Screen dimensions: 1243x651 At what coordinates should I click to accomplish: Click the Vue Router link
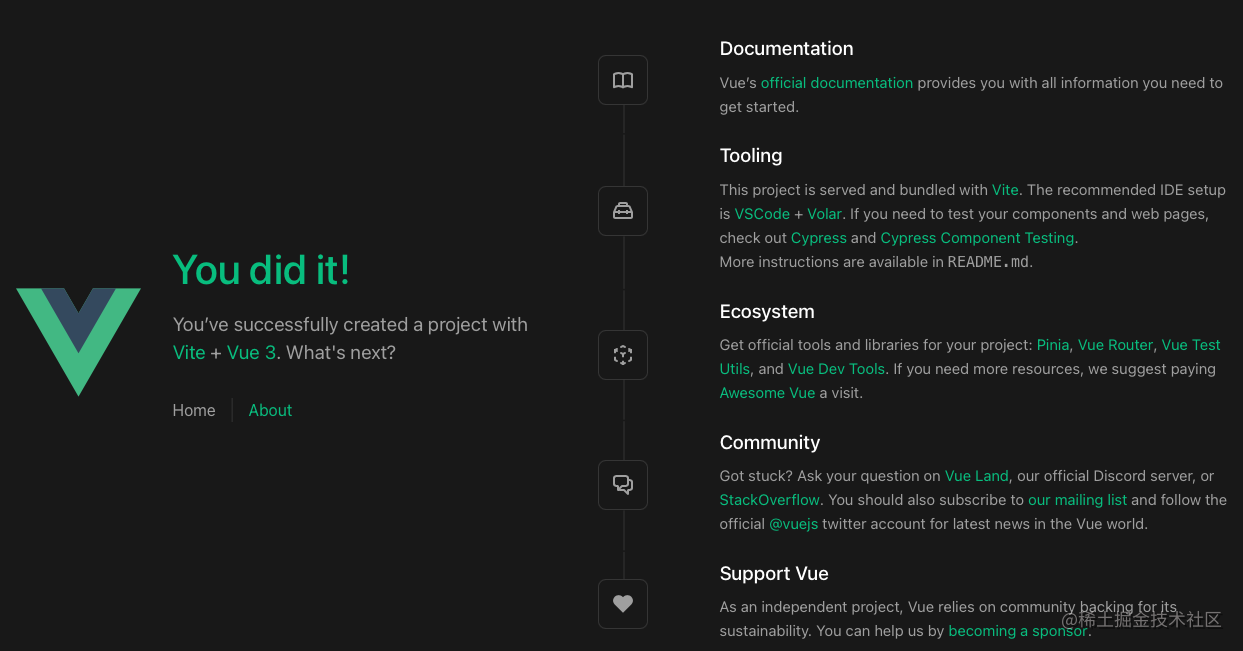pos(1115,344)
